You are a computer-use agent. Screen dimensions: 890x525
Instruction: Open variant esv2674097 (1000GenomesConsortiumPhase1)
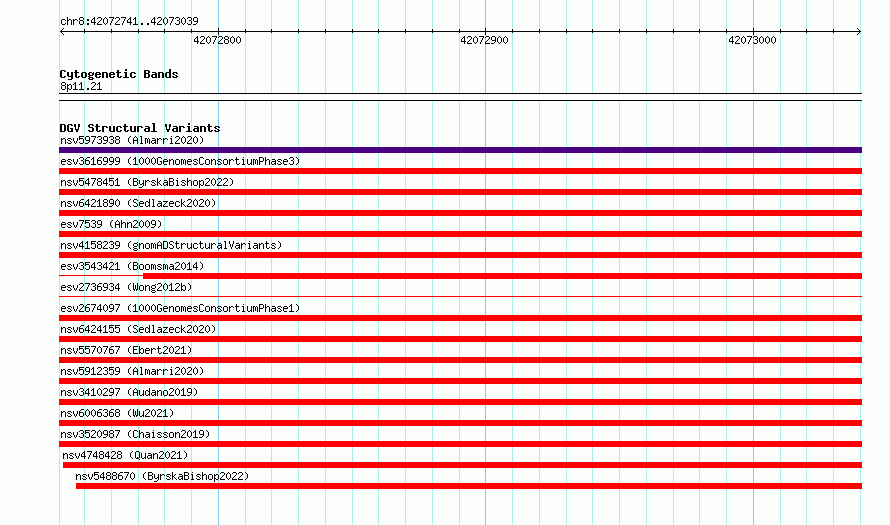pyautogui.click(x=180, y=308)
